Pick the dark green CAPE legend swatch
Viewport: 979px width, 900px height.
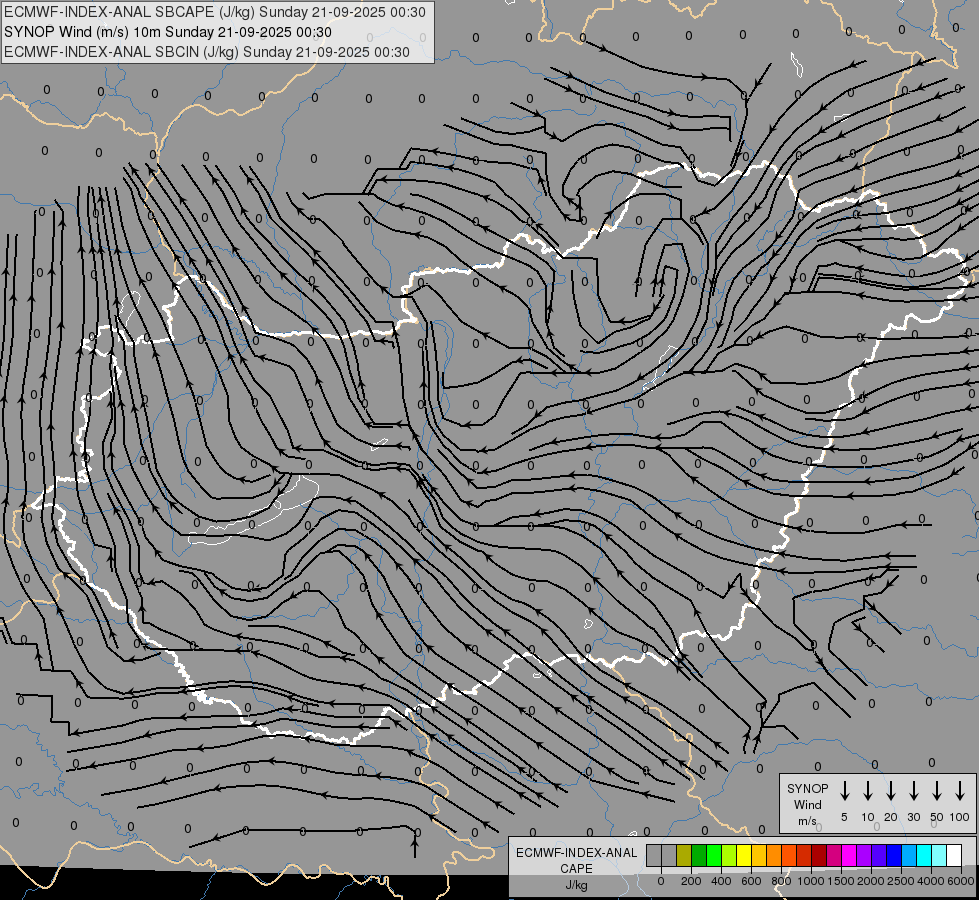coord(699,856)
